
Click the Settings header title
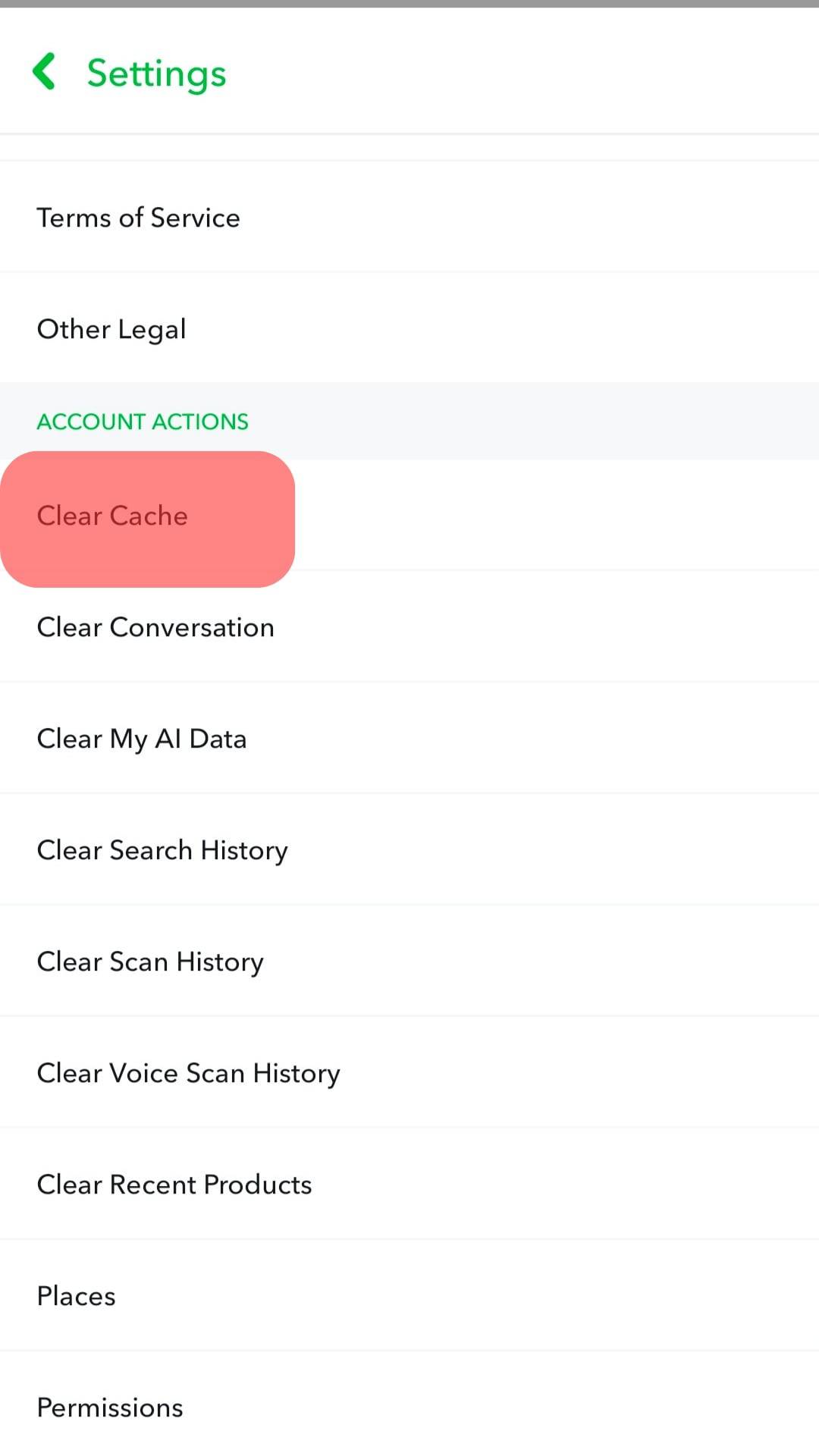click(156, 74)
